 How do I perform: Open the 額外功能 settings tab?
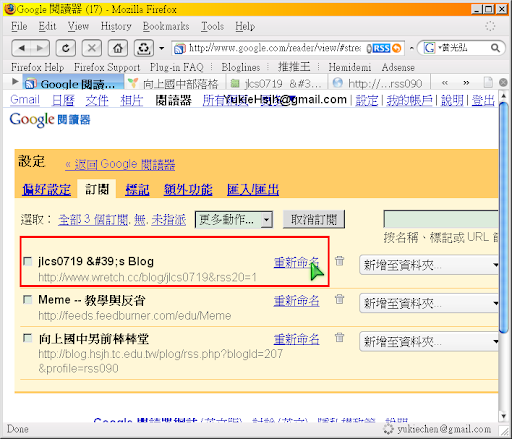tap(188, 189)
